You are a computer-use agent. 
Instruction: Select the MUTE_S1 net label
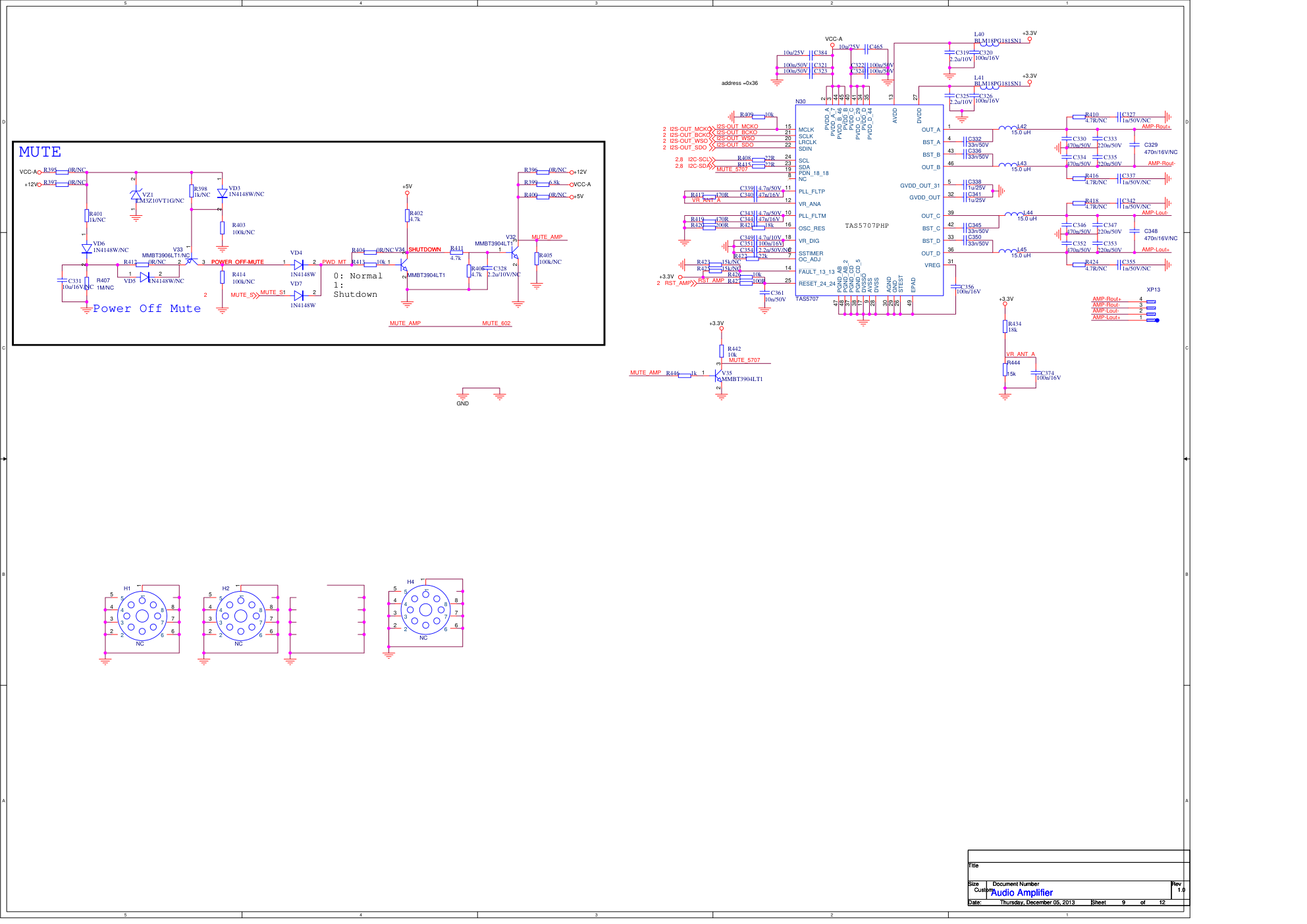(273, 292)
